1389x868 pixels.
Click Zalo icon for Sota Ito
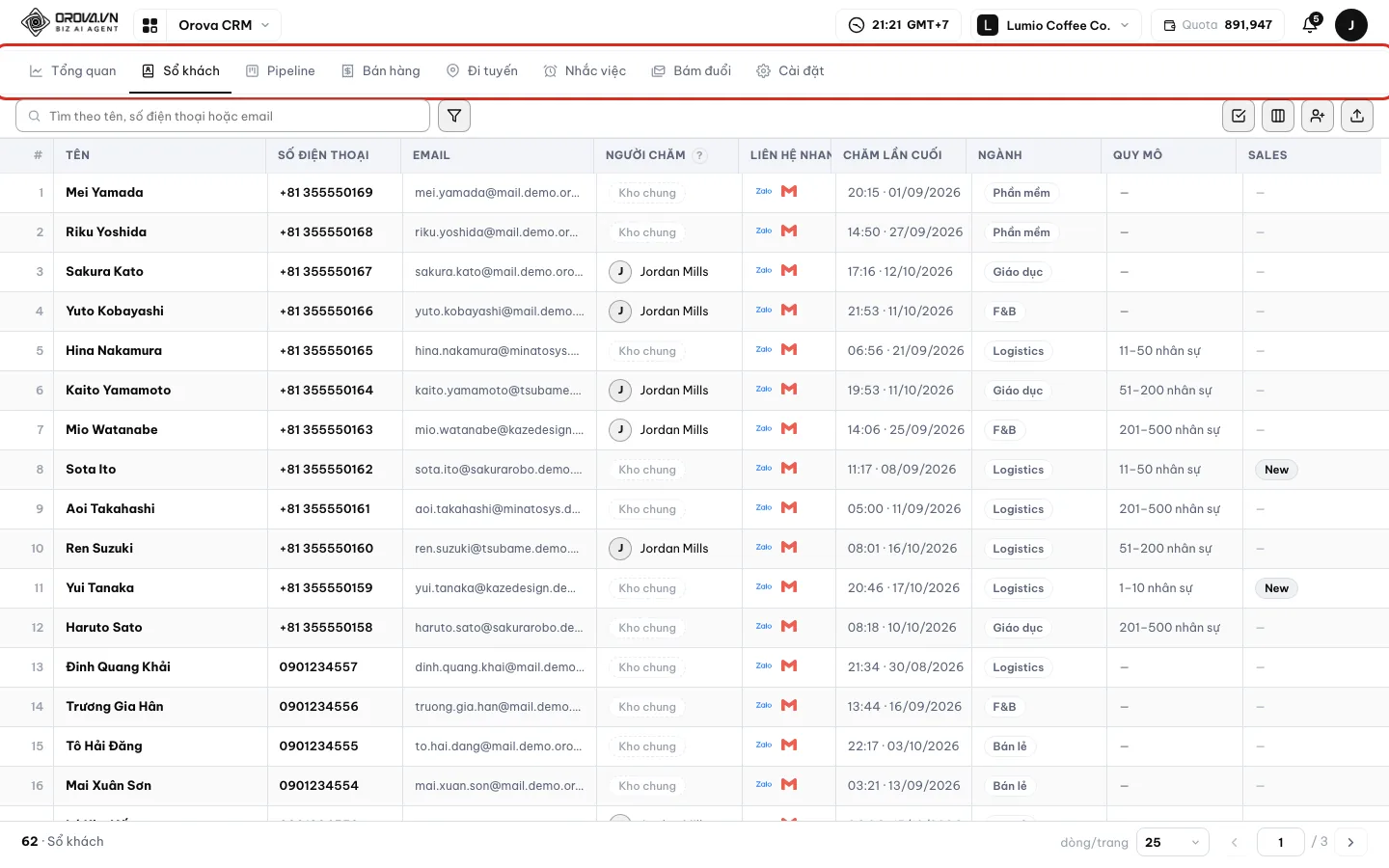click(764, 469)
